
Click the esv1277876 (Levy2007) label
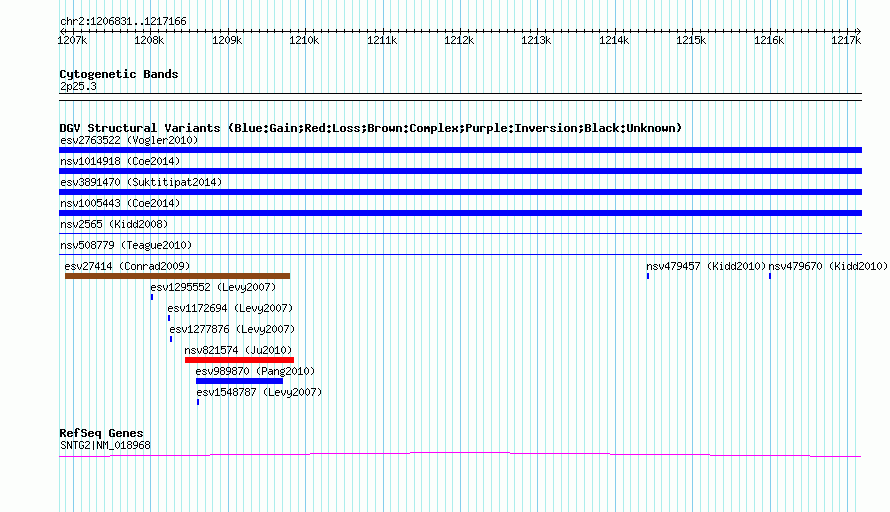(x=232, y=329)
